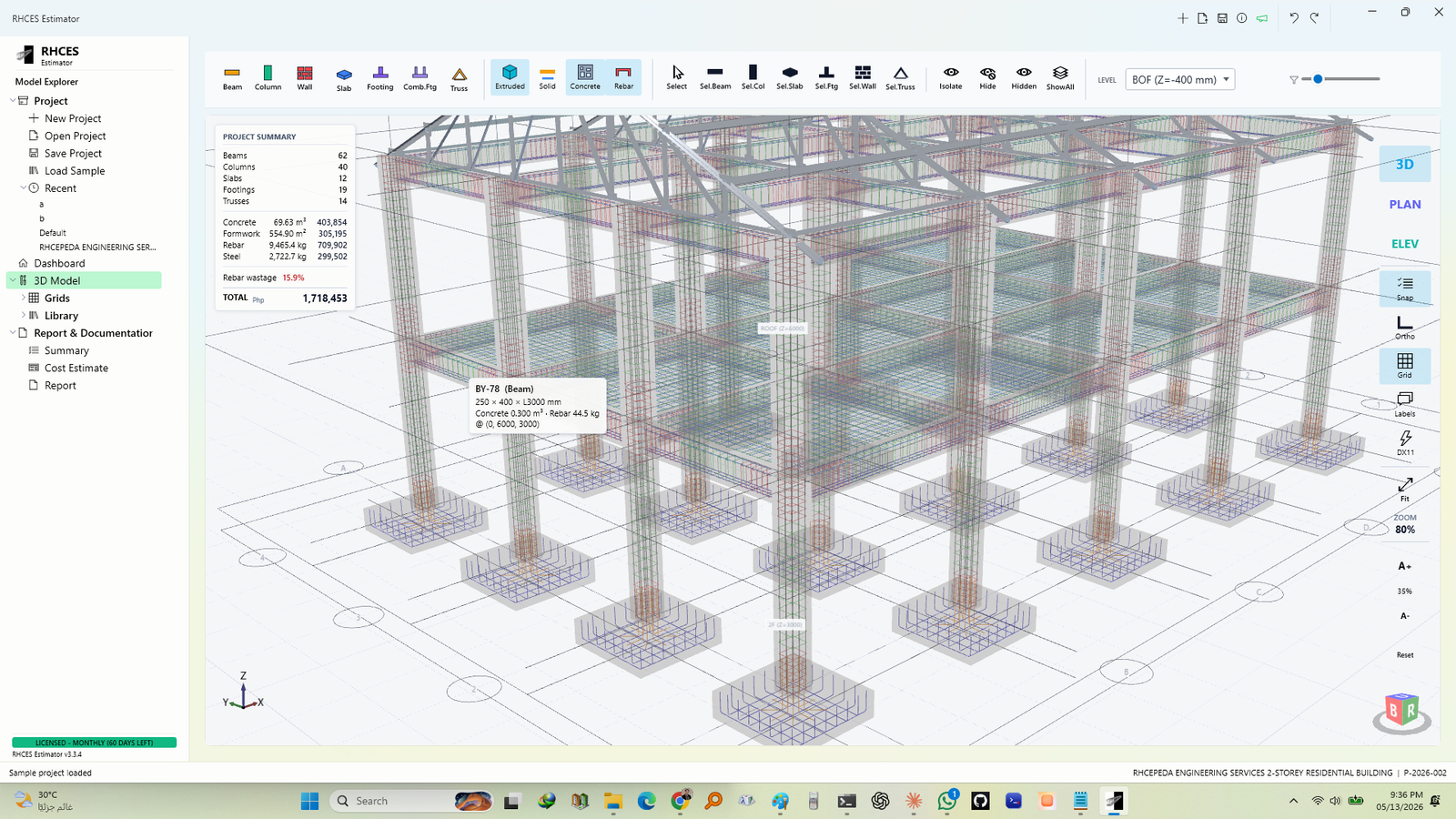Toggle Extruded display mode

coord(510,78)
